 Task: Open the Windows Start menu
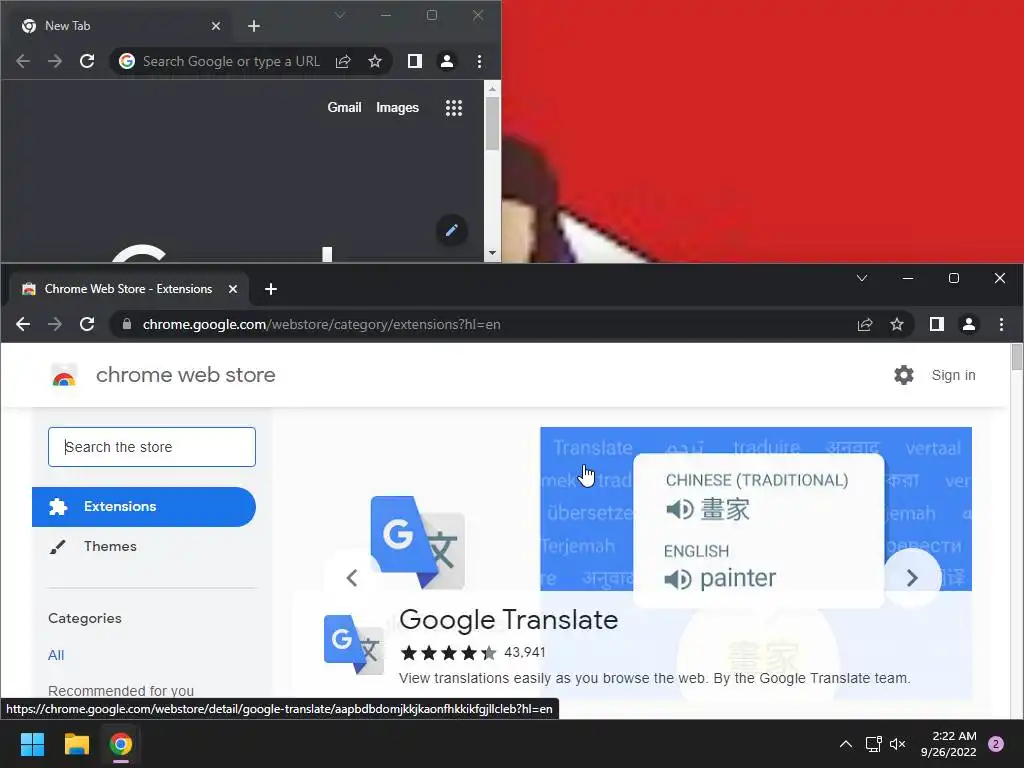pyautogui.click(x=32, y=744)
